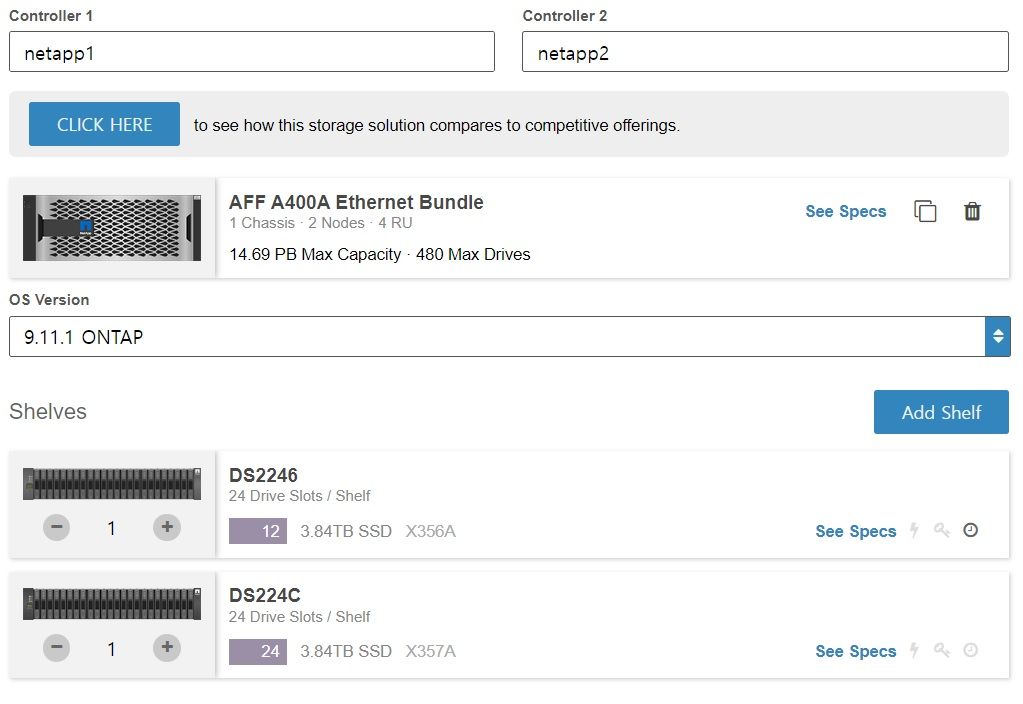Click the clock icon on the DS224C shelf

tap(970, 651)
